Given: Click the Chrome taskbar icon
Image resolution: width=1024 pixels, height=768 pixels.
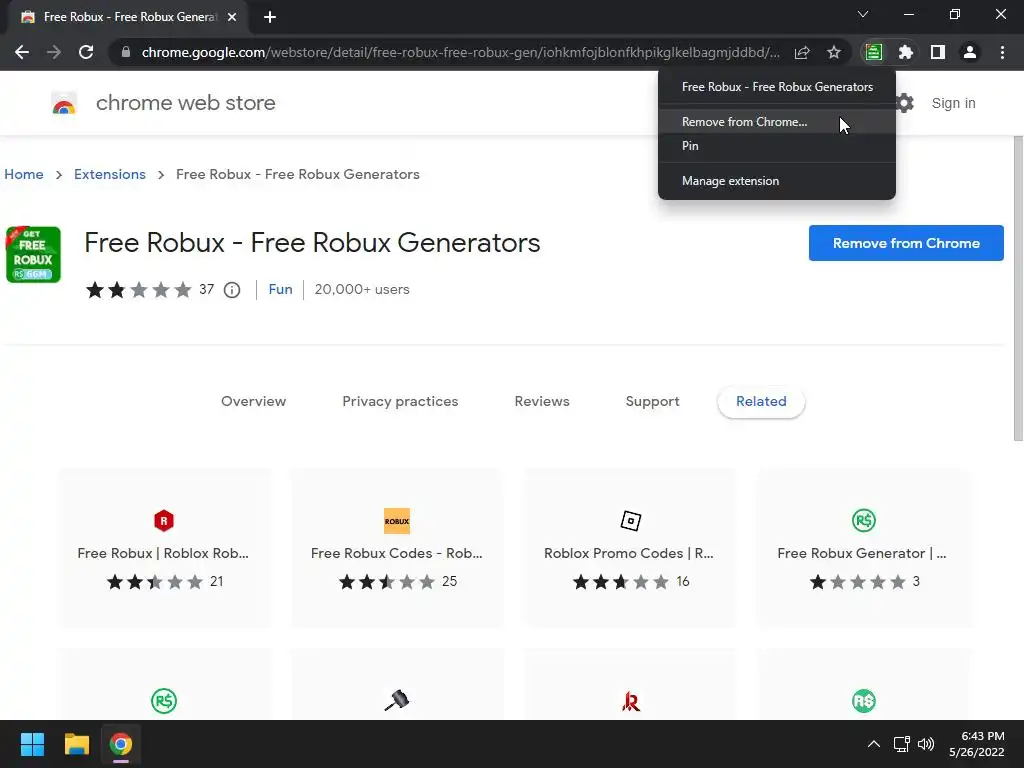Looking at the screenshot, I should (121, 744).
